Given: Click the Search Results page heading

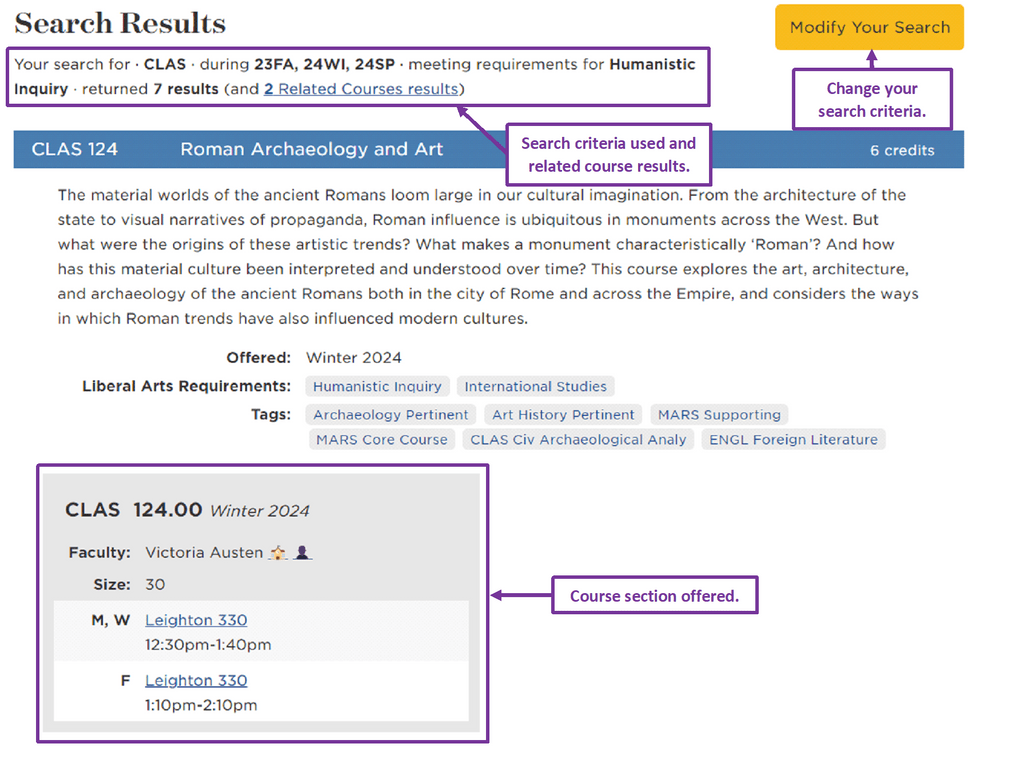Looking at the screenshot, I should click(x=120, y=23).
